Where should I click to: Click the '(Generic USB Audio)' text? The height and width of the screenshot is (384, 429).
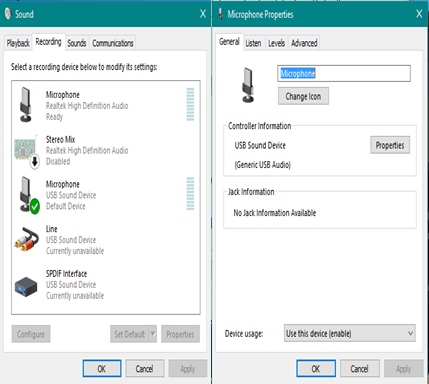tap(263, 165)
